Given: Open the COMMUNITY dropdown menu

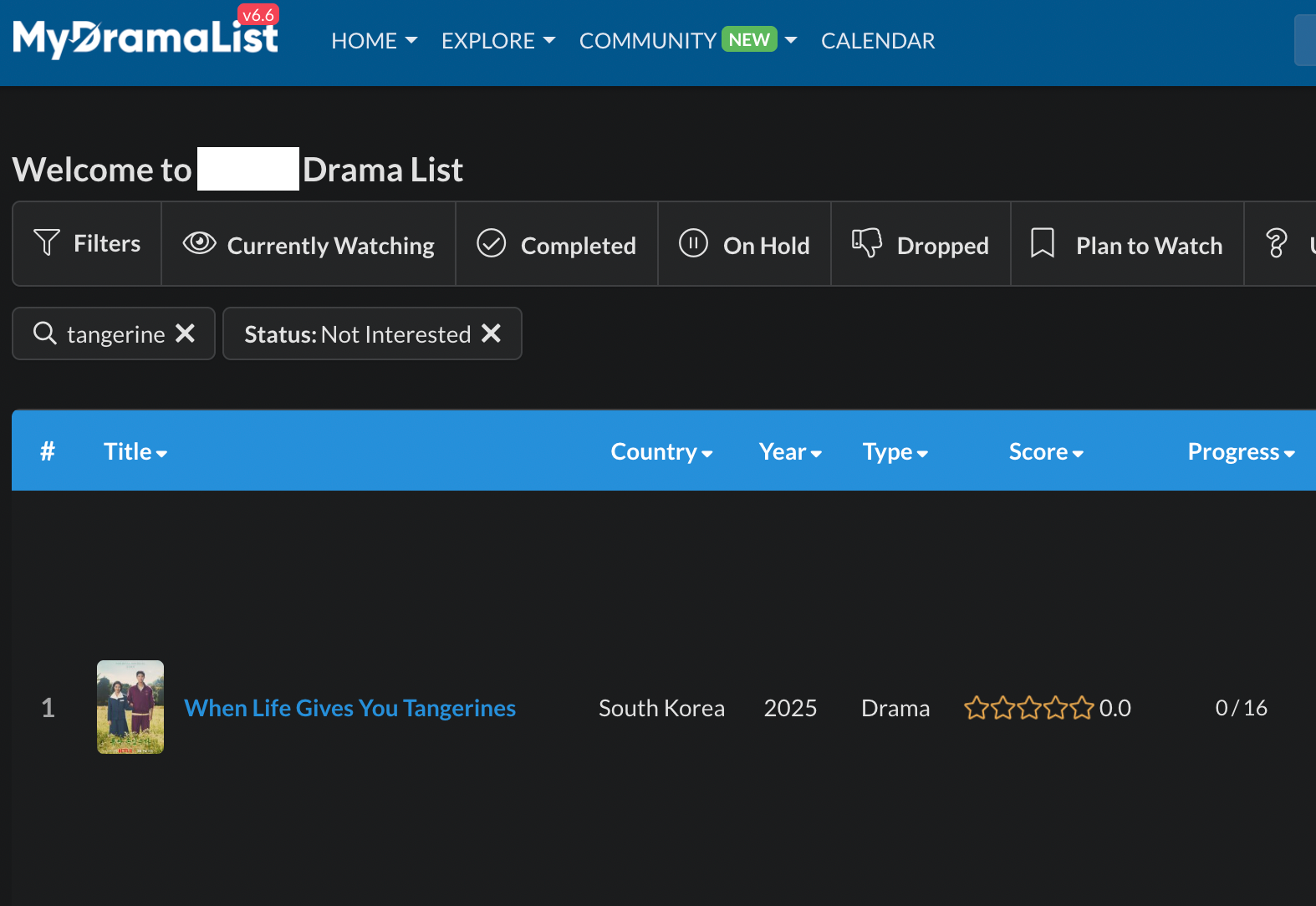Looking at the screenshot, I should coord(688,41).
